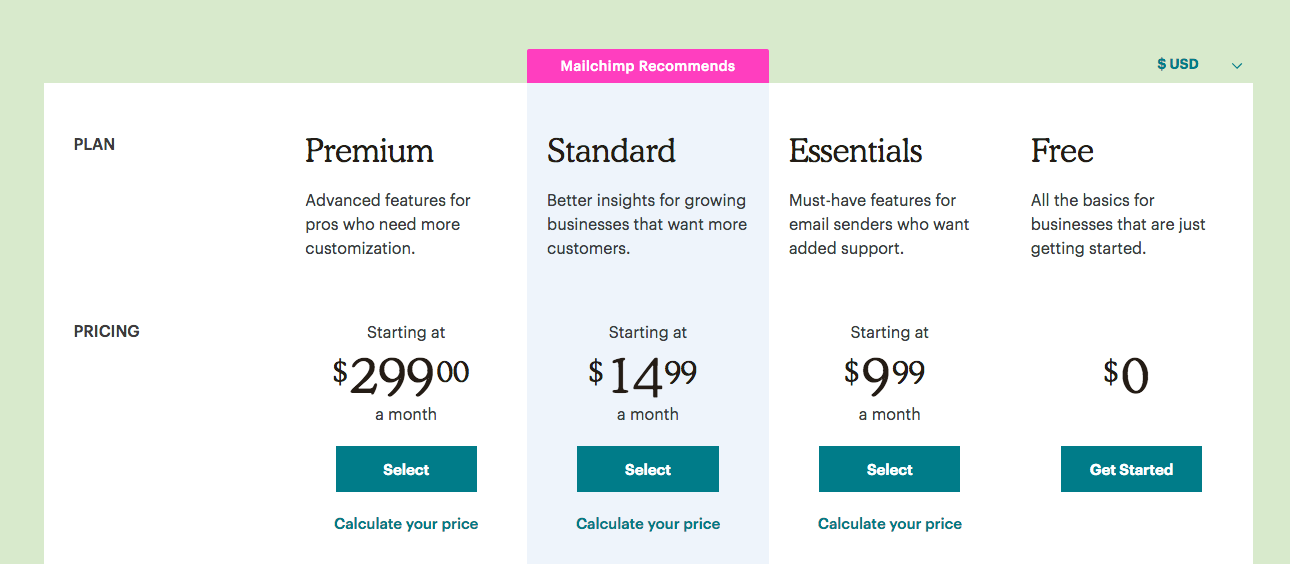Click the PLAN row label

94,144
